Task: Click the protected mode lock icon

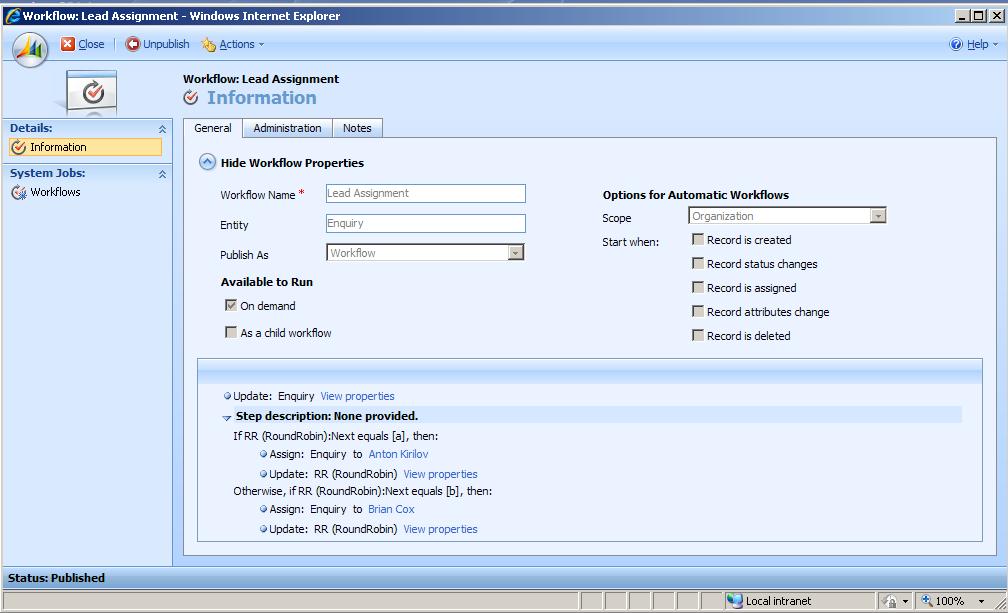Action: 890,601
